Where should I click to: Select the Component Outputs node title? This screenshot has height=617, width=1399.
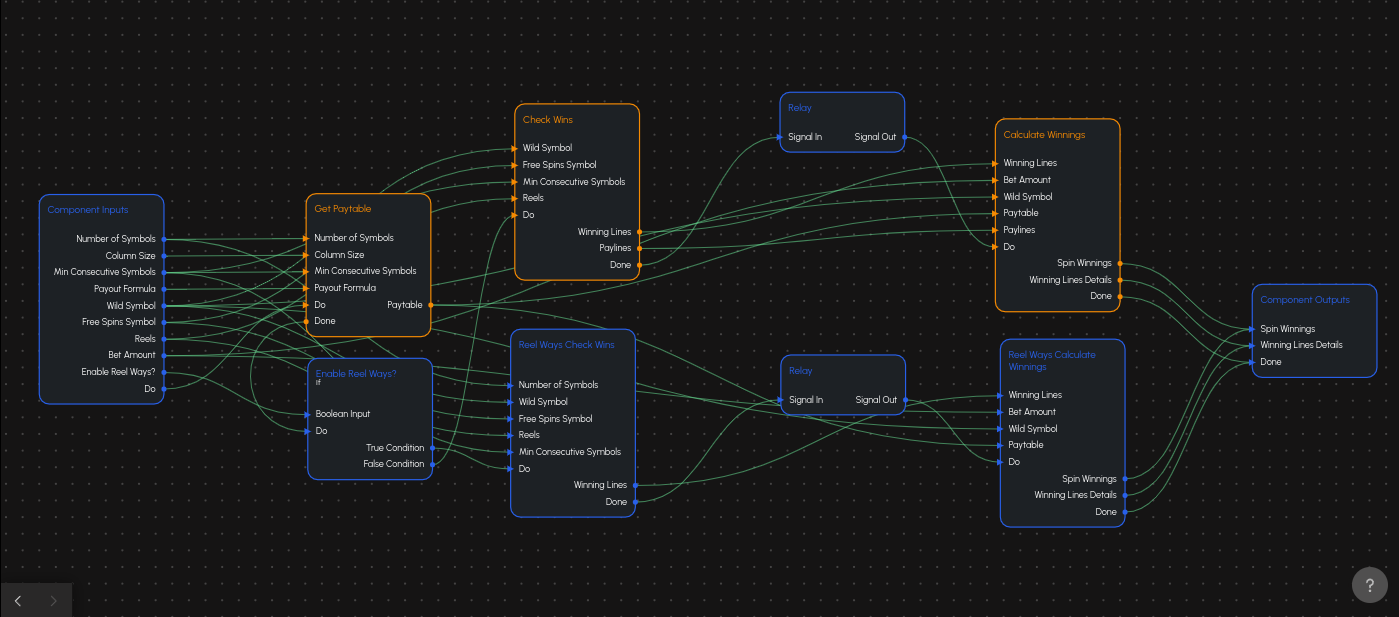pos(1304,300)
